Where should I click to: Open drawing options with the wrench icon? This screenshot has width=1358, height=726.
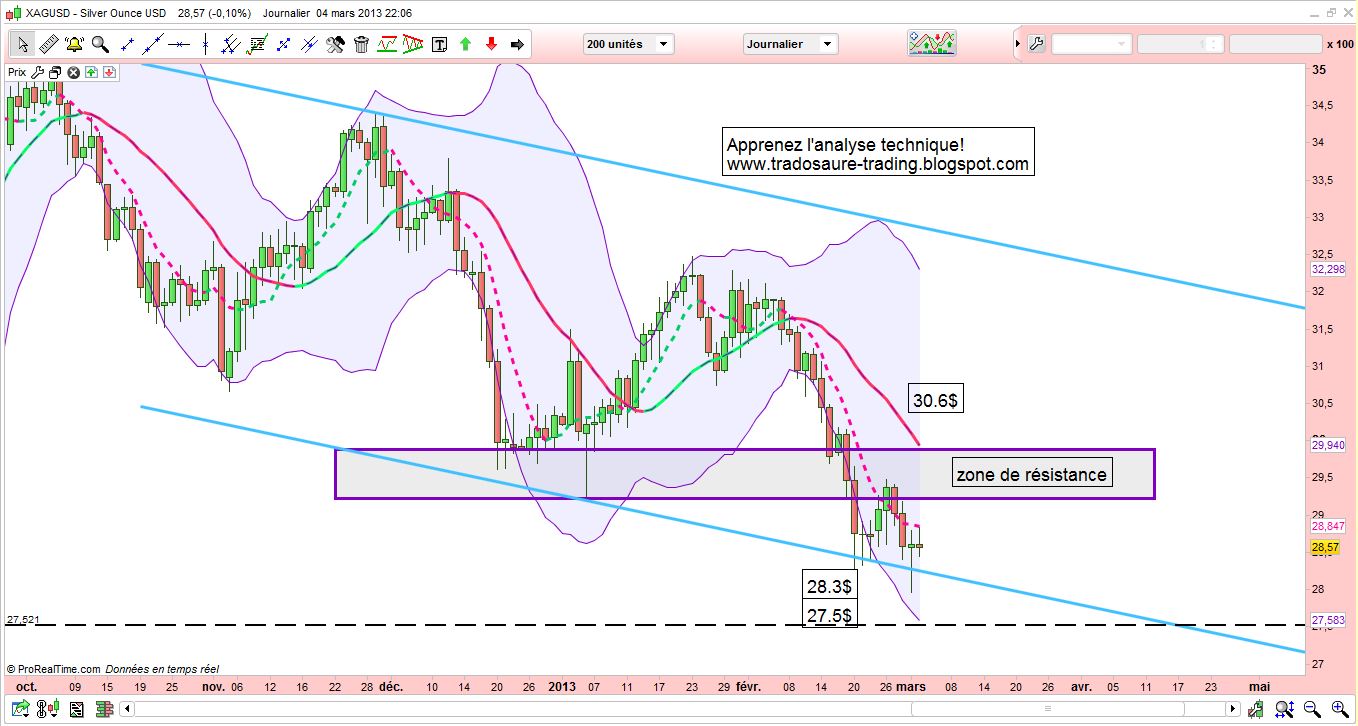point(334,44)
